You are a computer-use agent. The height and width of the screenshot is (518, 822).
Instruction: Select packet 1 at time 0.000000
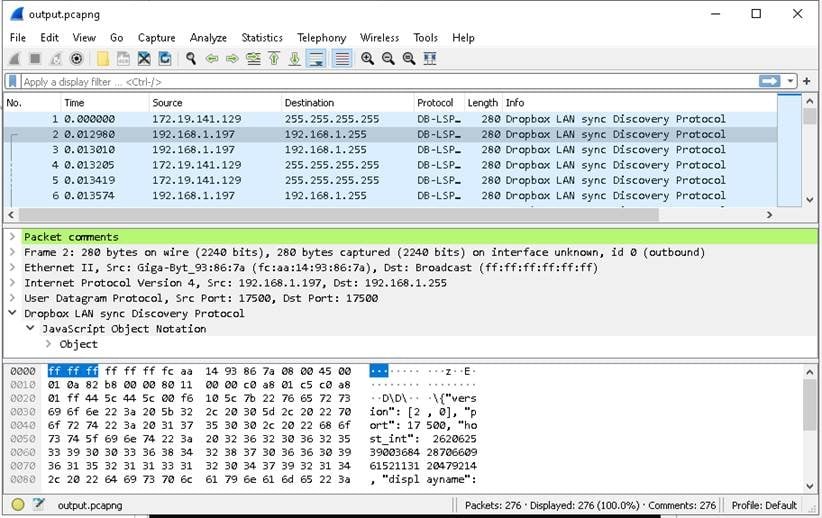point(391,119)
